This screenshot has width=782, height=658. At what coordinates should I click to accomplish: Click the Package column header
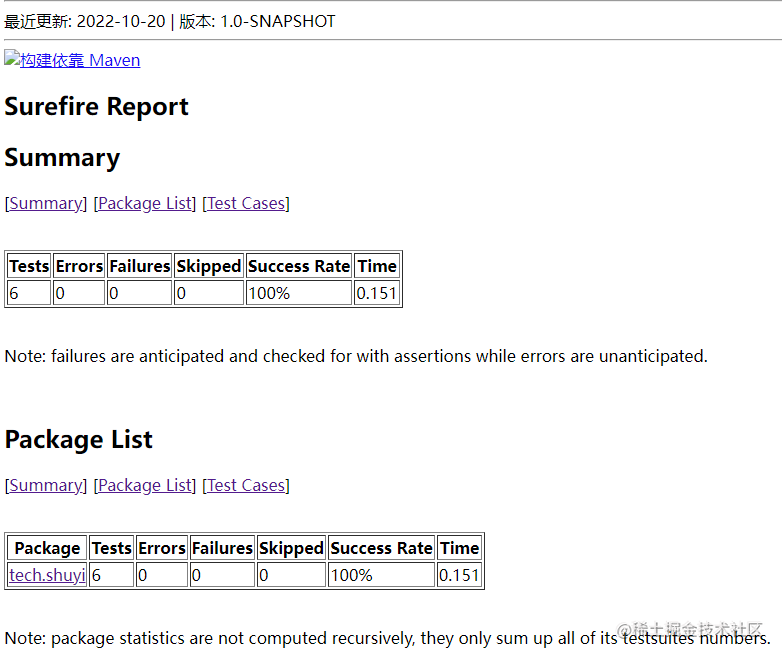(47, 548)
